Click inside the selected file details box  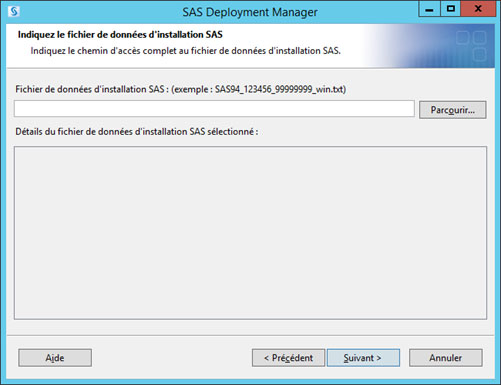coord(250,233)
